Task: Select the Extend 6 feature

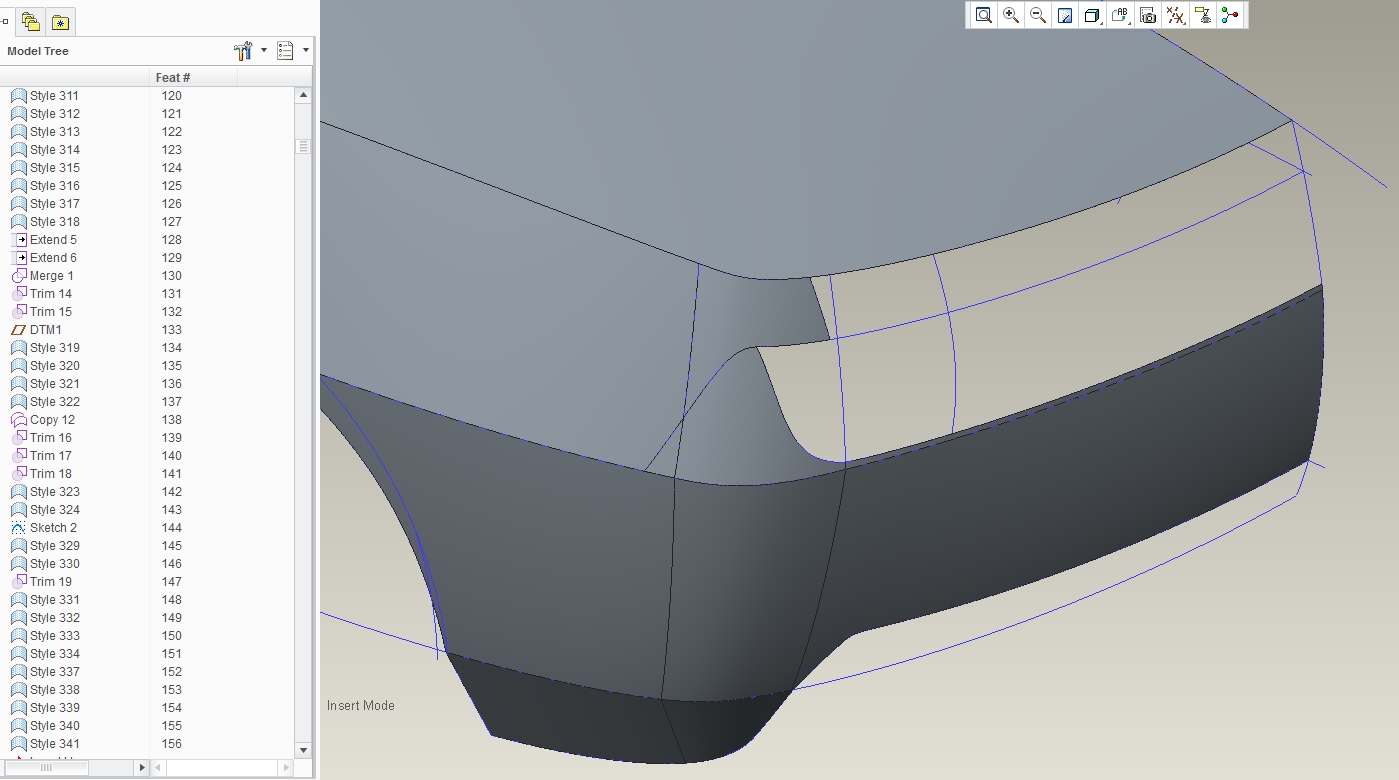Action: click(53, 258)
